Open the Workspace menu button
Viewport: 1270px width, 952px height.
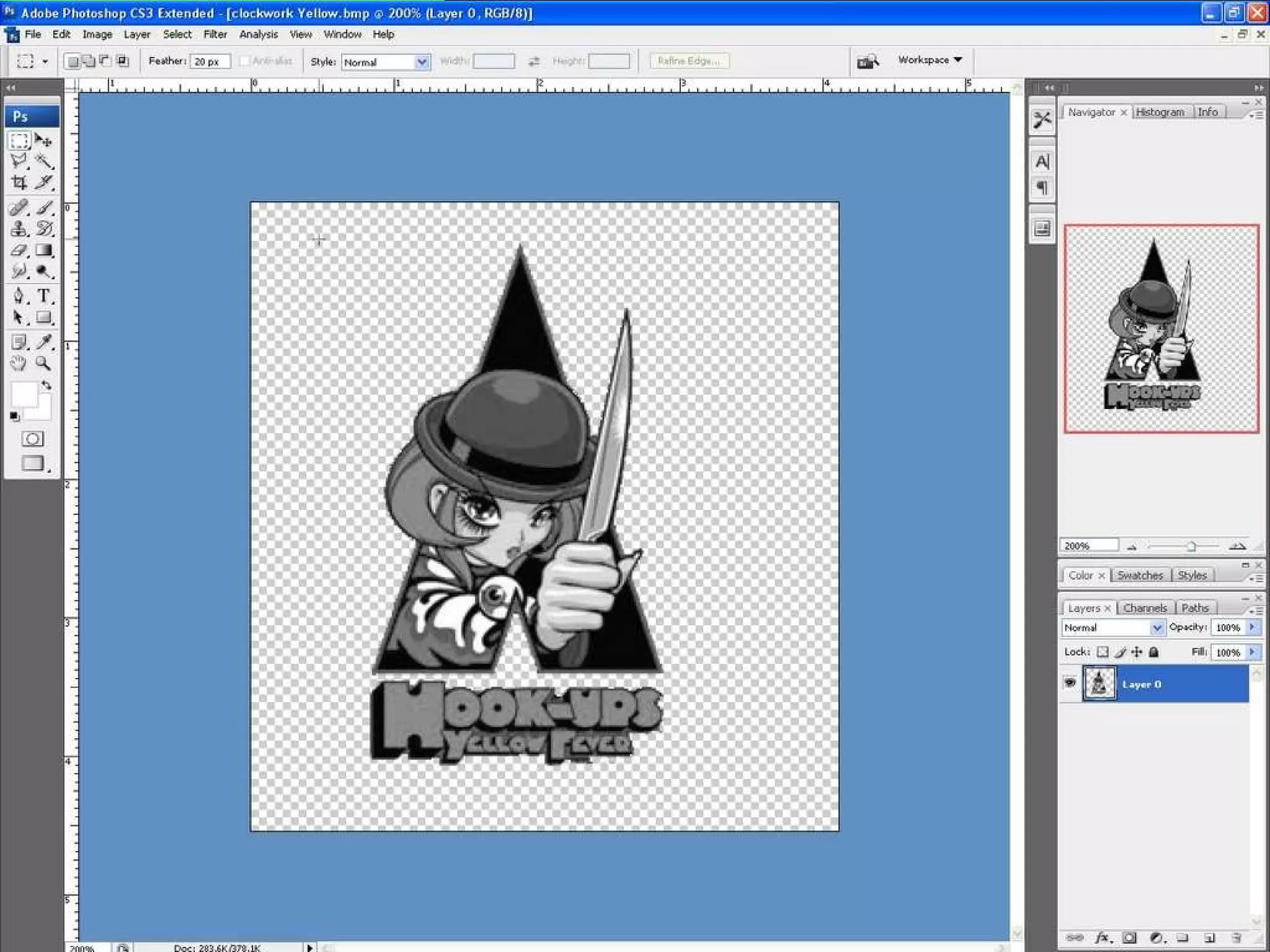tap(929, 60)
